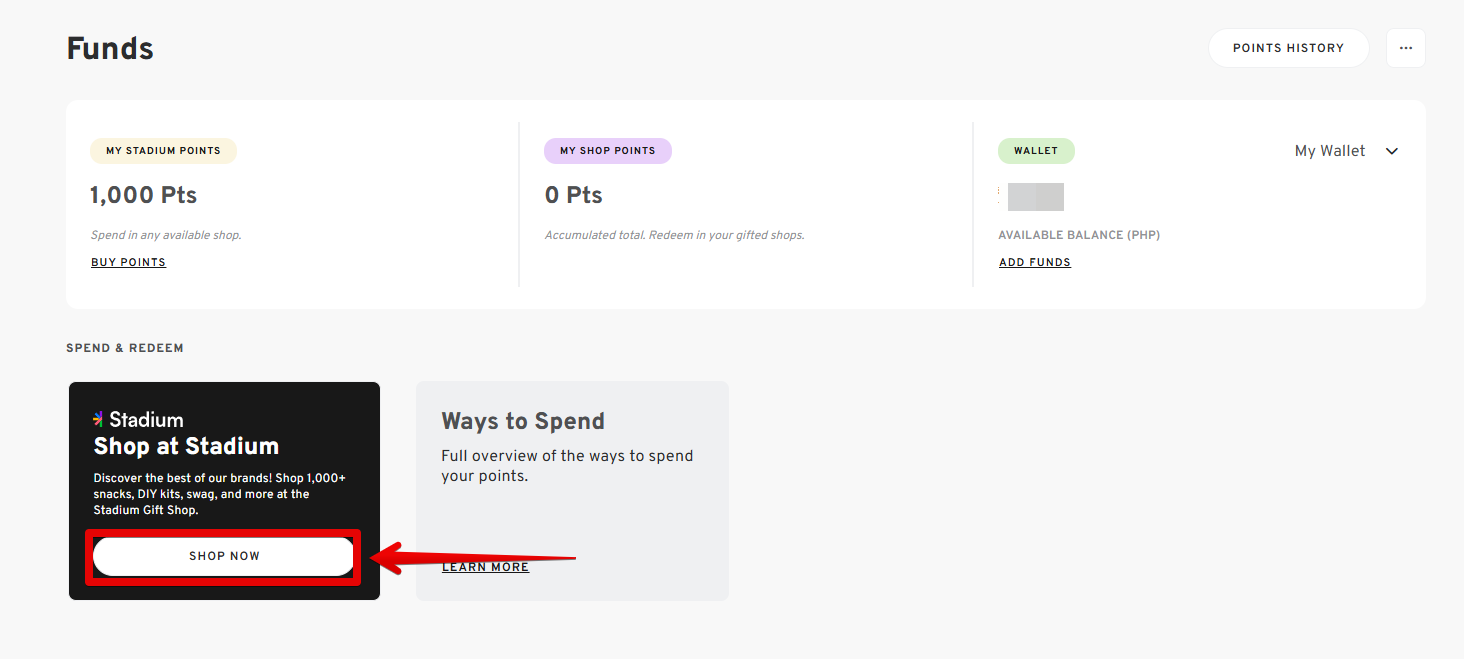
Task: Select the My Stadium Points badge
Action: (163, 151)
